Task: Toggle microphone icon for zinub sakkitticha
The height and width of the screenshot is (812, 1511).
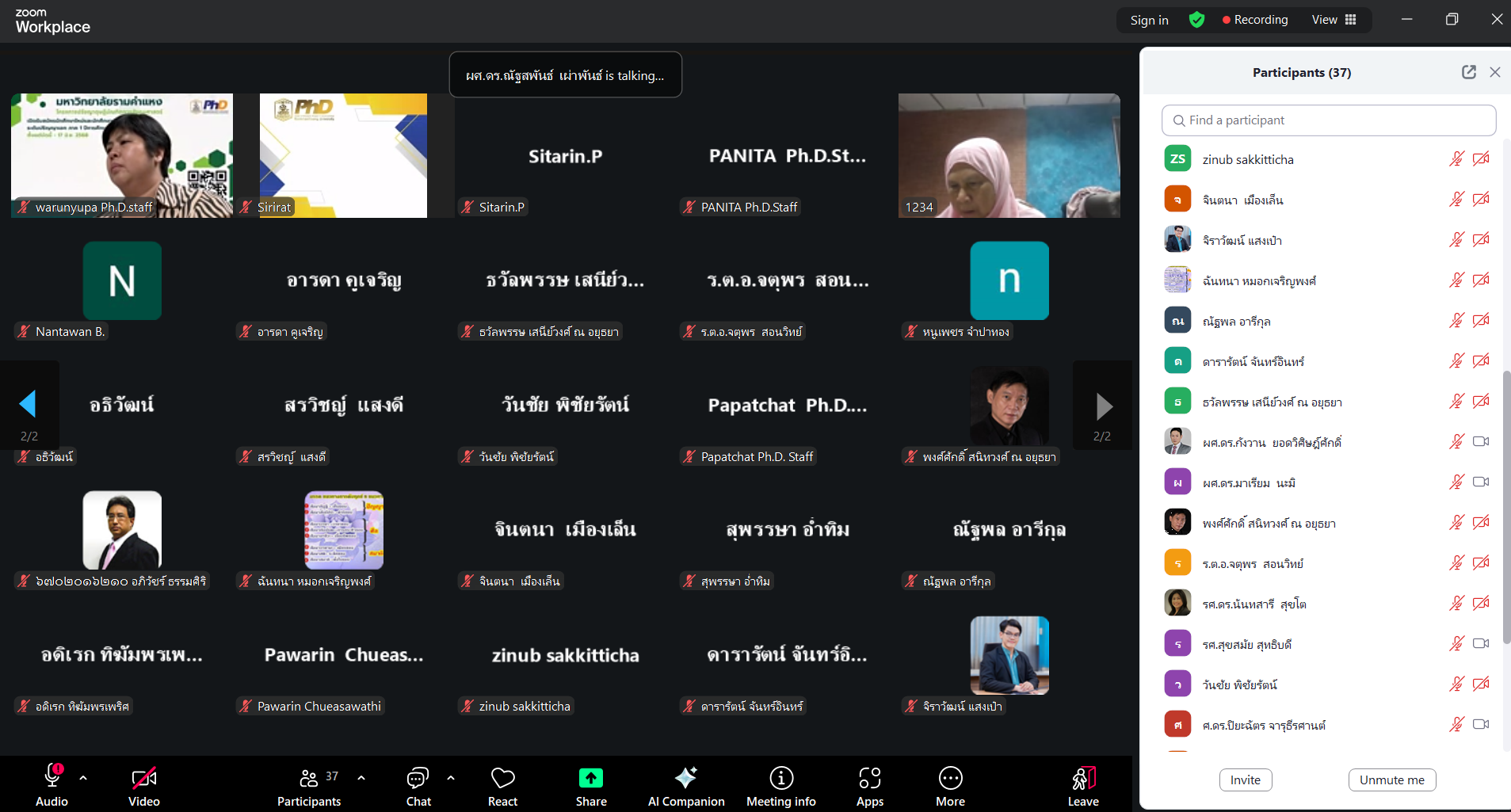Action: 1456,159
